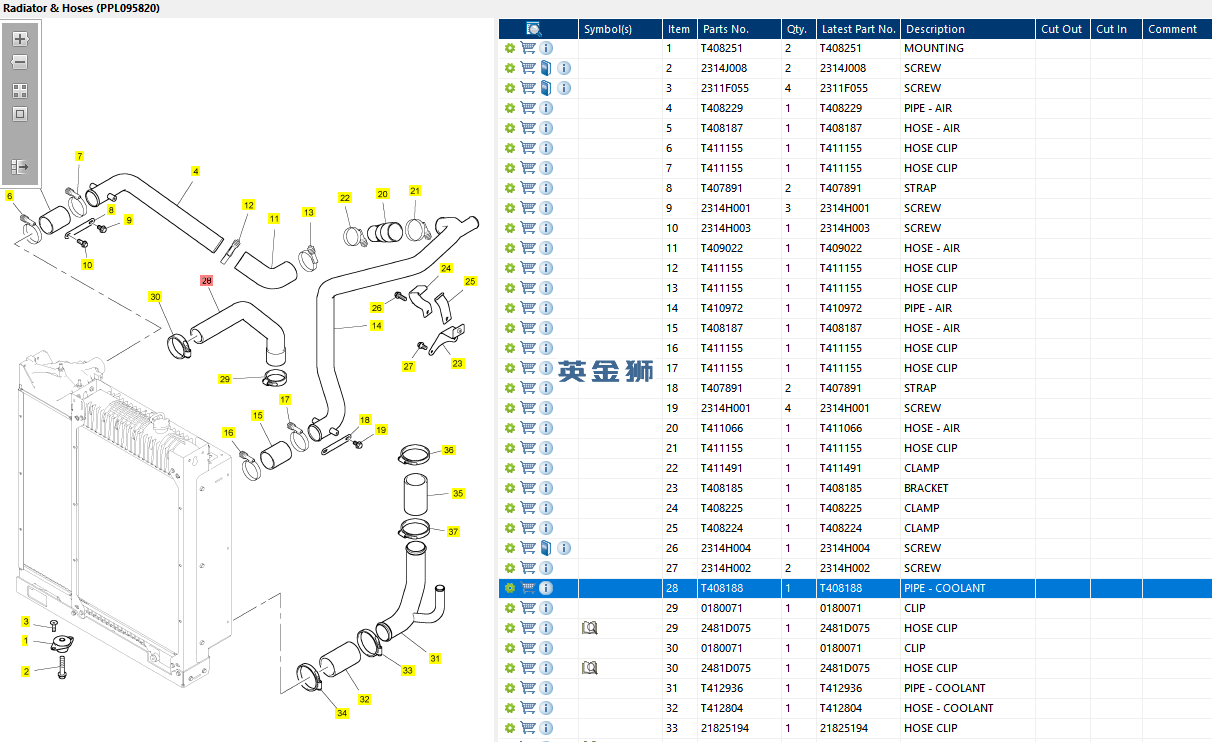
Task: Select callout 34 on the diagram
Action: coord(342,713)
